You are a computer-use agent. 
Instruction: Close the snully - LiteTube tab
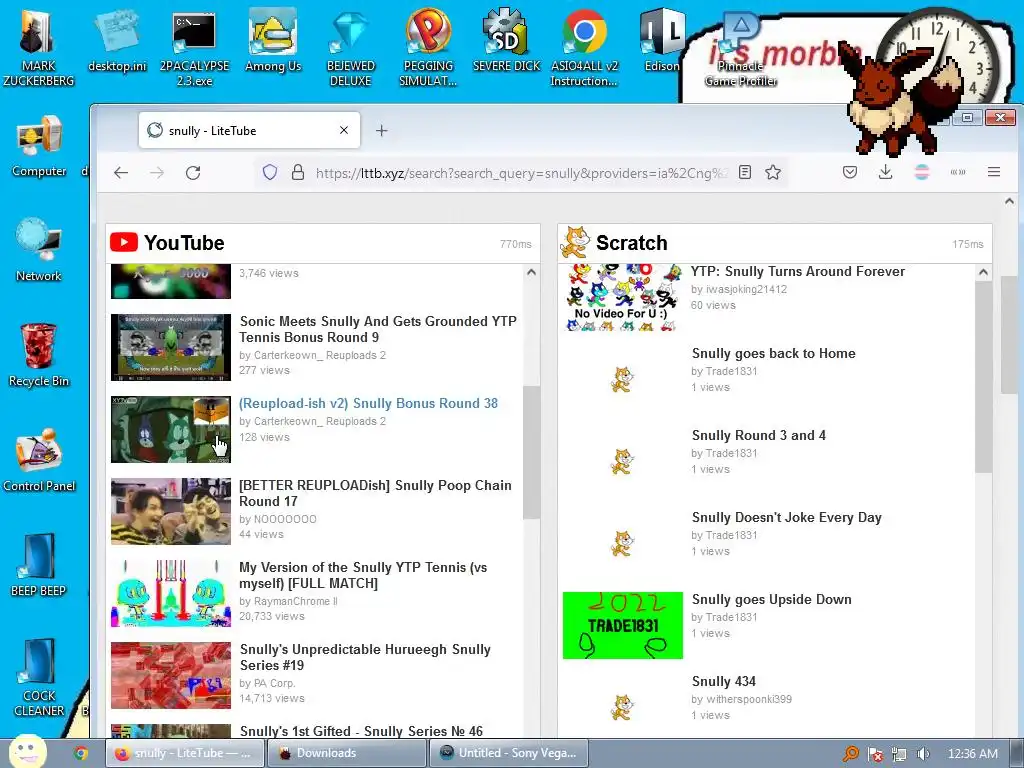point(344,131)
